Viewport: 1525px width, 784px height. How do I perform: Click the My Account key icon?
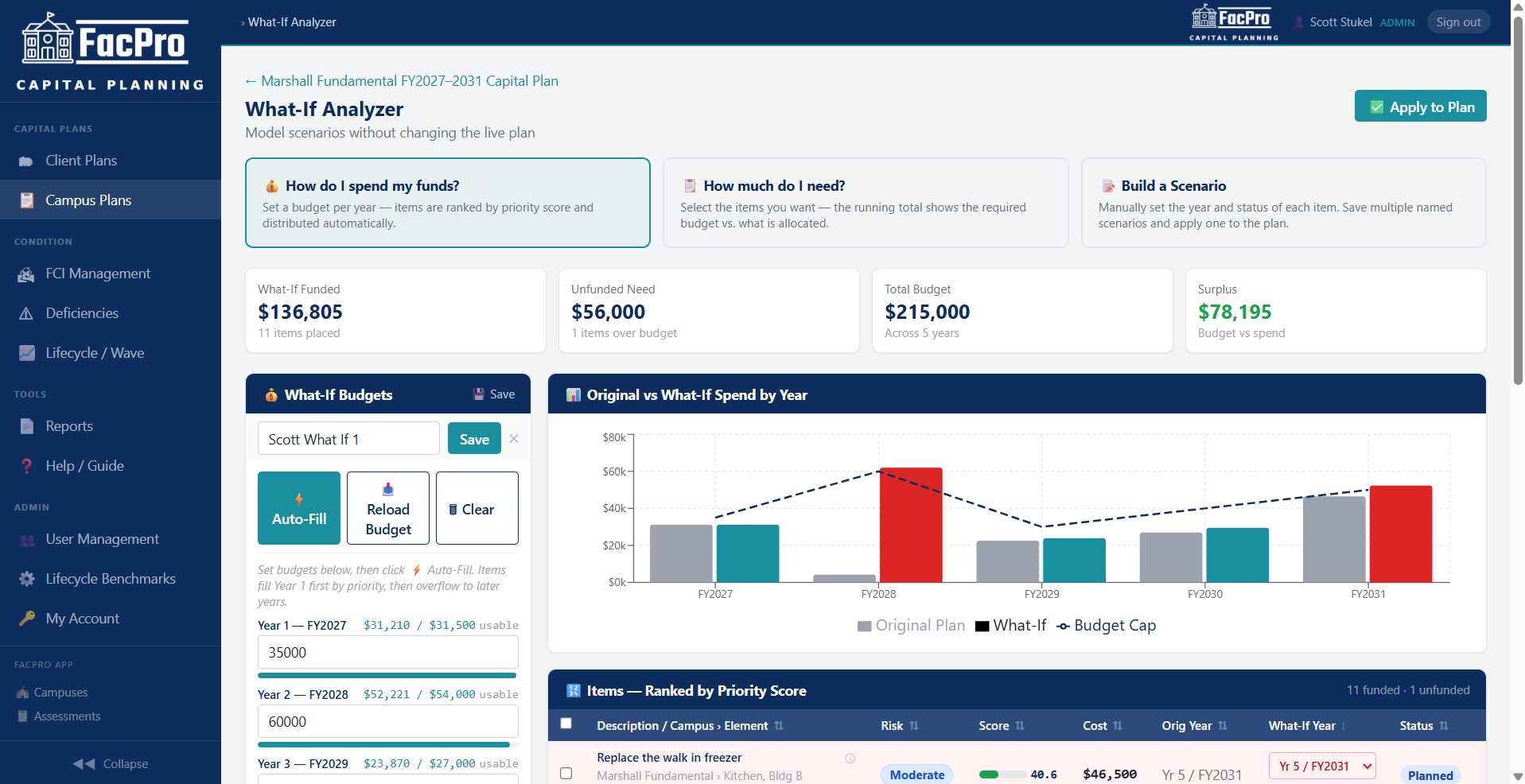26,619
